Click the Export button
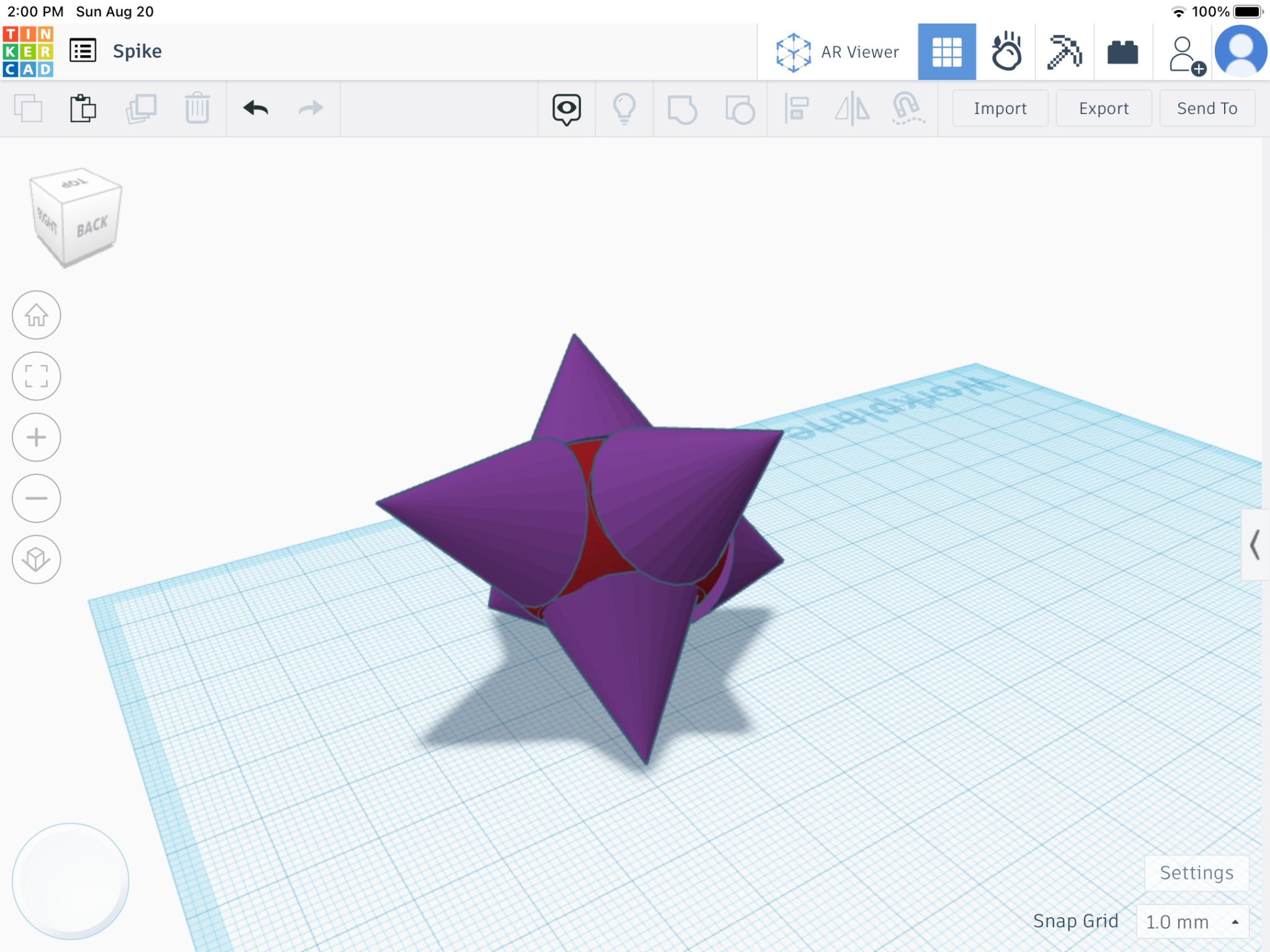The width and height of the screenshot is (1270, 952). (1103, 108)
